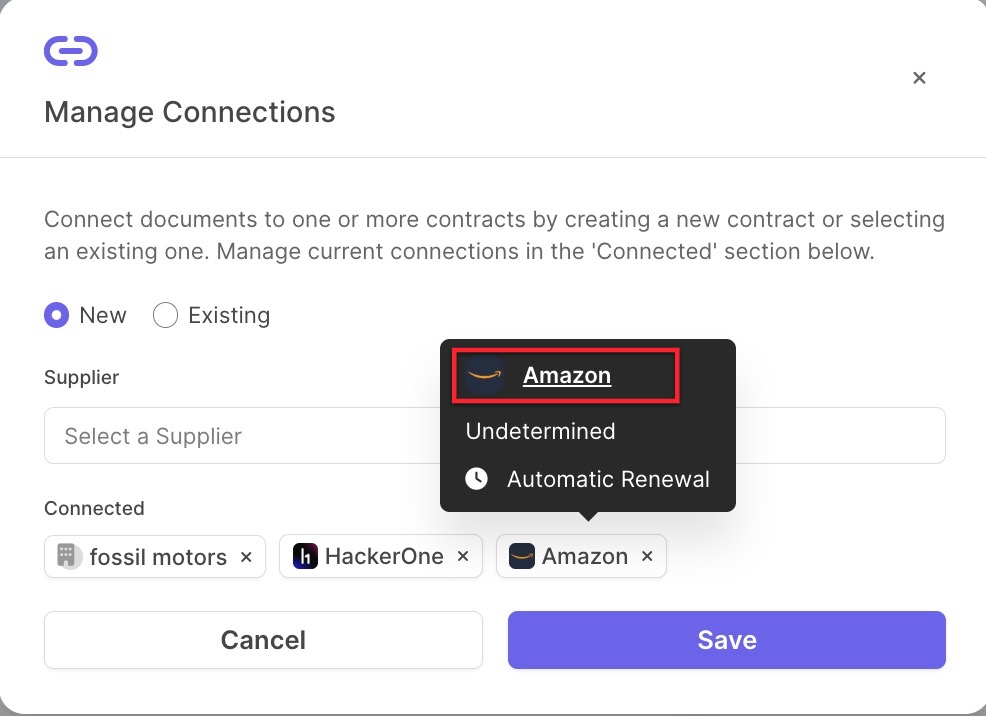This screenshot has height=716, width=986.
Task: Select the New radio option
Action: pos(57,315)
